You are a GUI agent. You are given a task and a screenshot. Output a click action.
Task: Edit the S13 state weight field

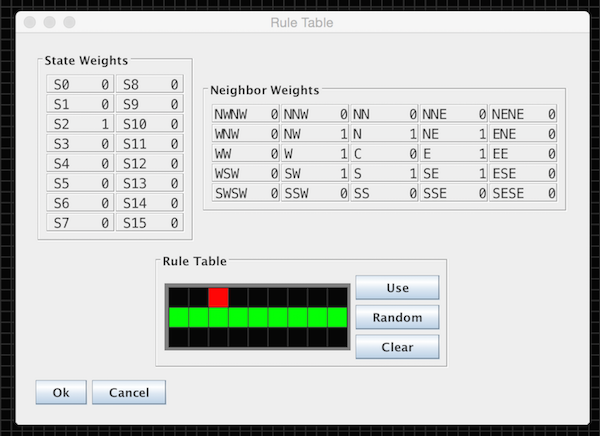(x=150, y=183)
